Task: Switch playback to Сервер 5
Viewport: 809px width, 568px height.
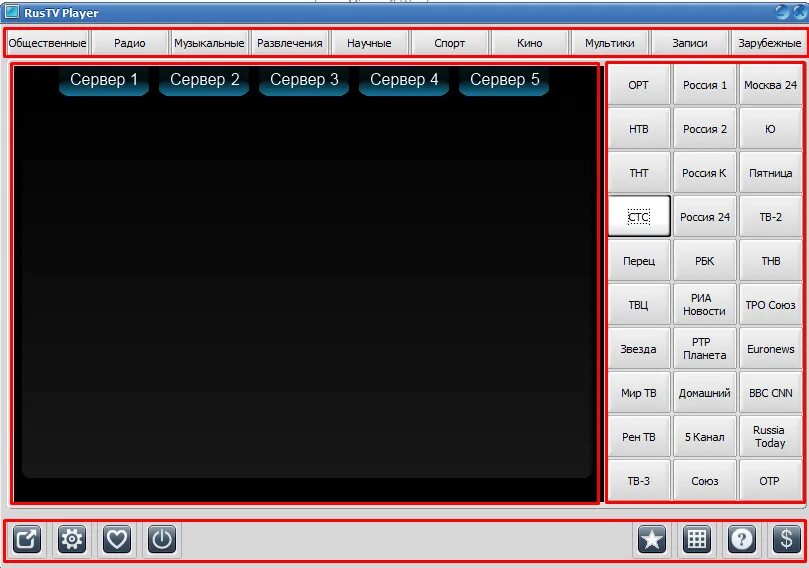Action: coord(504,80)
